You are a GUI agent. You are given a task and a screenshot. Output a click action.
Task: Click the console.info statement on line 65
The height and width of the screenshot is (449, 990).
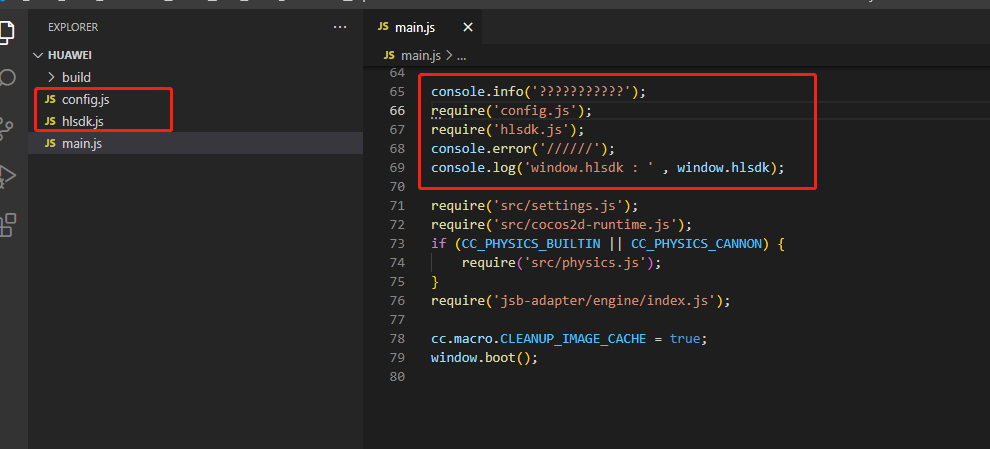(539, 92)
